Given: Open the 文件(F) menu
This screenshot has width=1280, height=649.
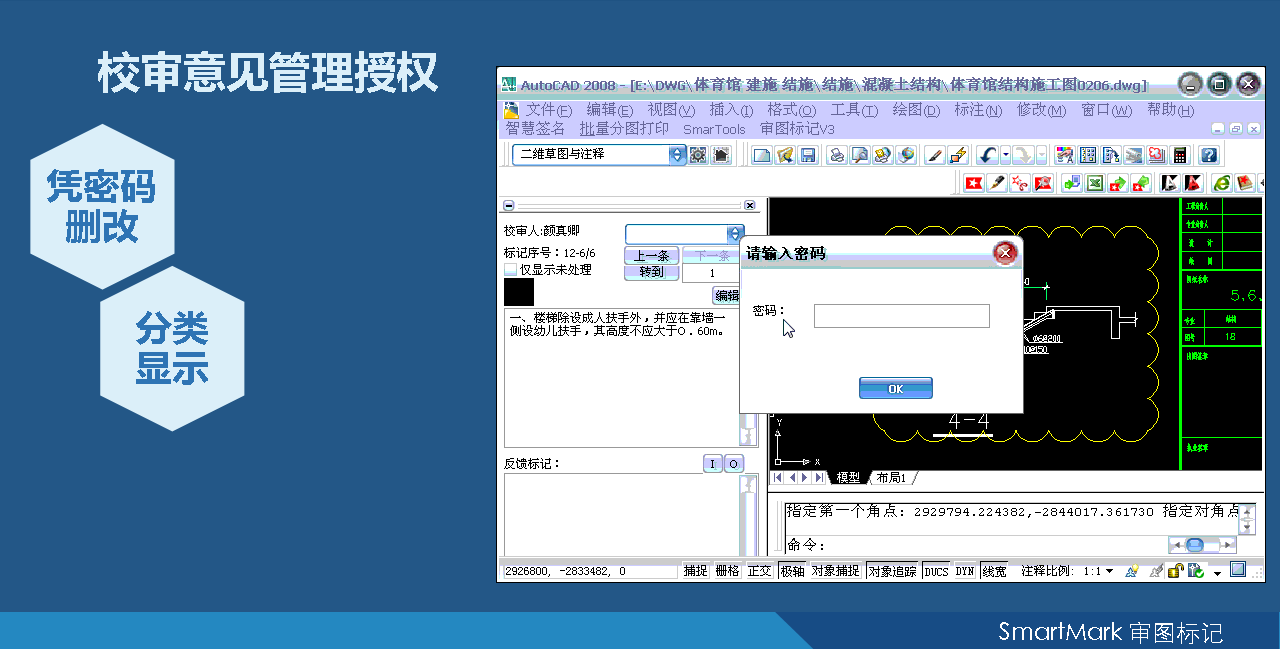Looking at the screenshot, I should pyautogui.click(x=548, y=110).
